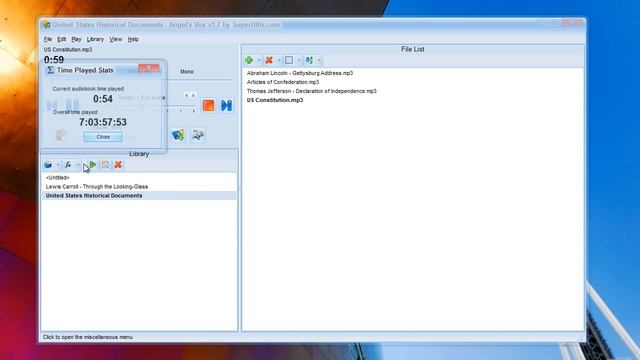Click the sort files icon
Screen dimensions: 640x360
pos(309,60)
